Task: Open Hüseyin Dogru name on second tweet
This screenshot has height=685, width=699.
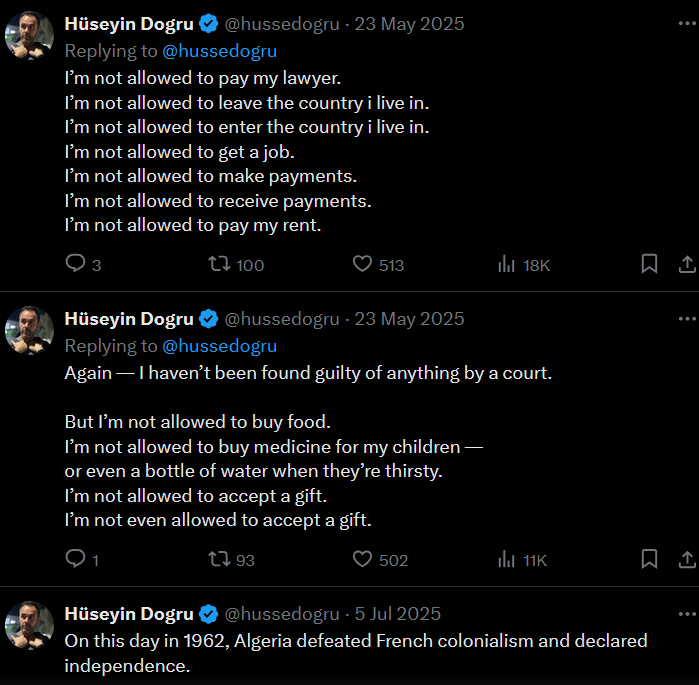Action: (x=129, y=319)
